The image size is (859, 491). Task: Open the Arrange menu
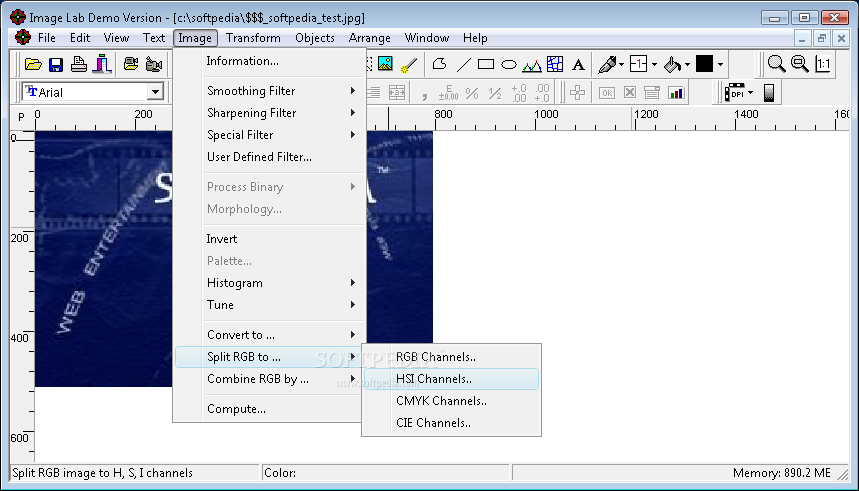[370, 38]
